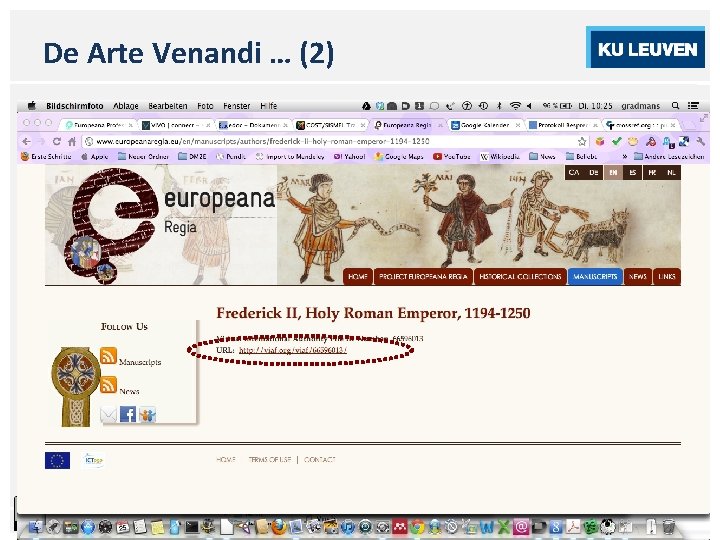Click the European Union flag logo

(57, 461)
